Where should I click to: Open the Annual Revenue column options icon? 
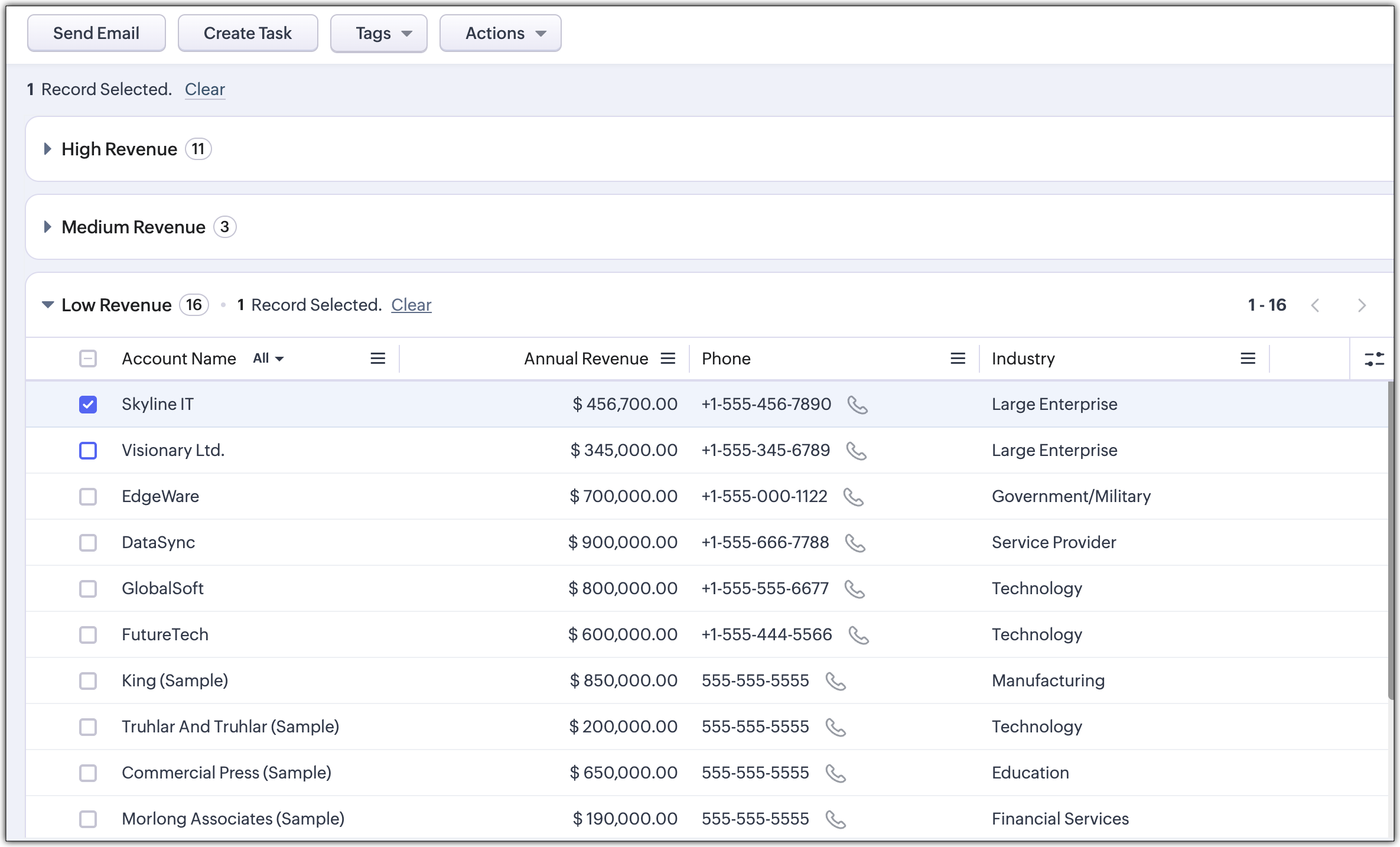point(668,359)
